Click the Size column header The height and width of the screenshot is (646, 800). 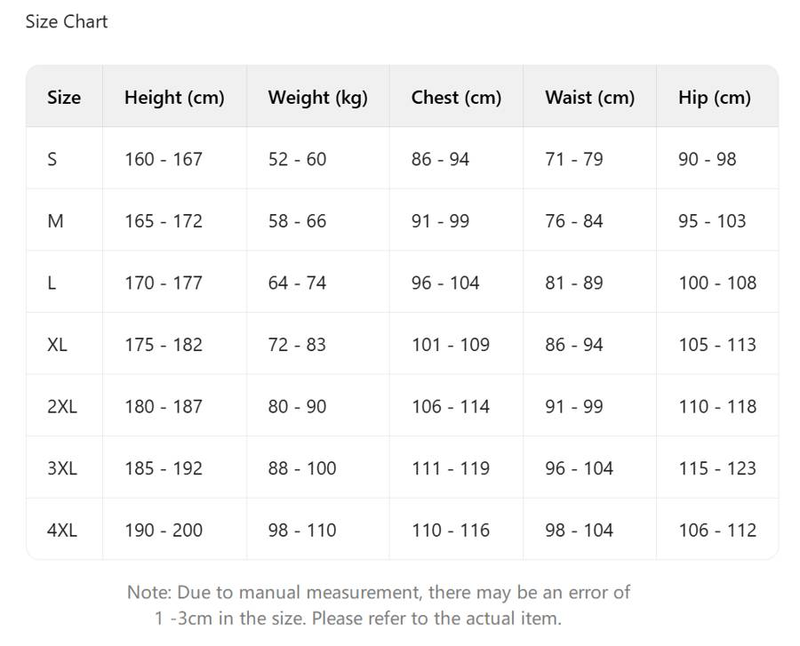(x=64, y=98)
